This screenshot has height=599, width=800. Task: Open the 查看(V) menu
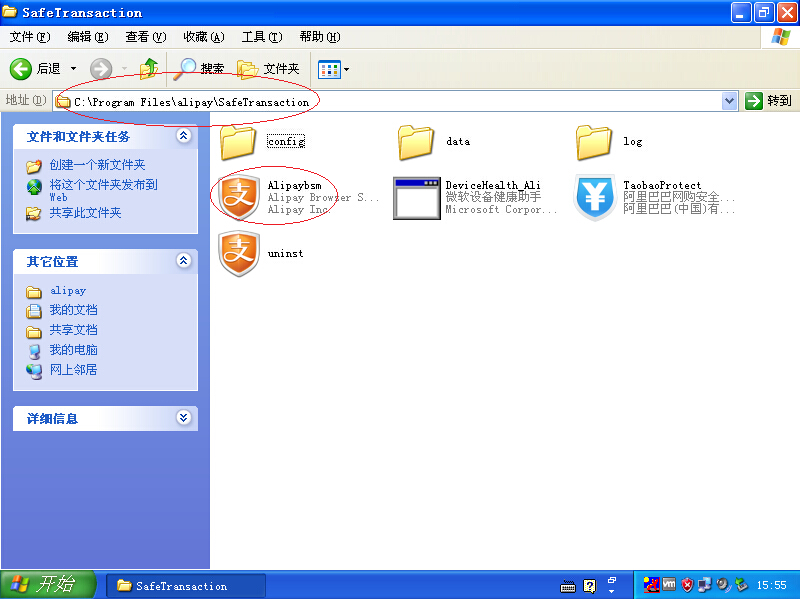145,37
